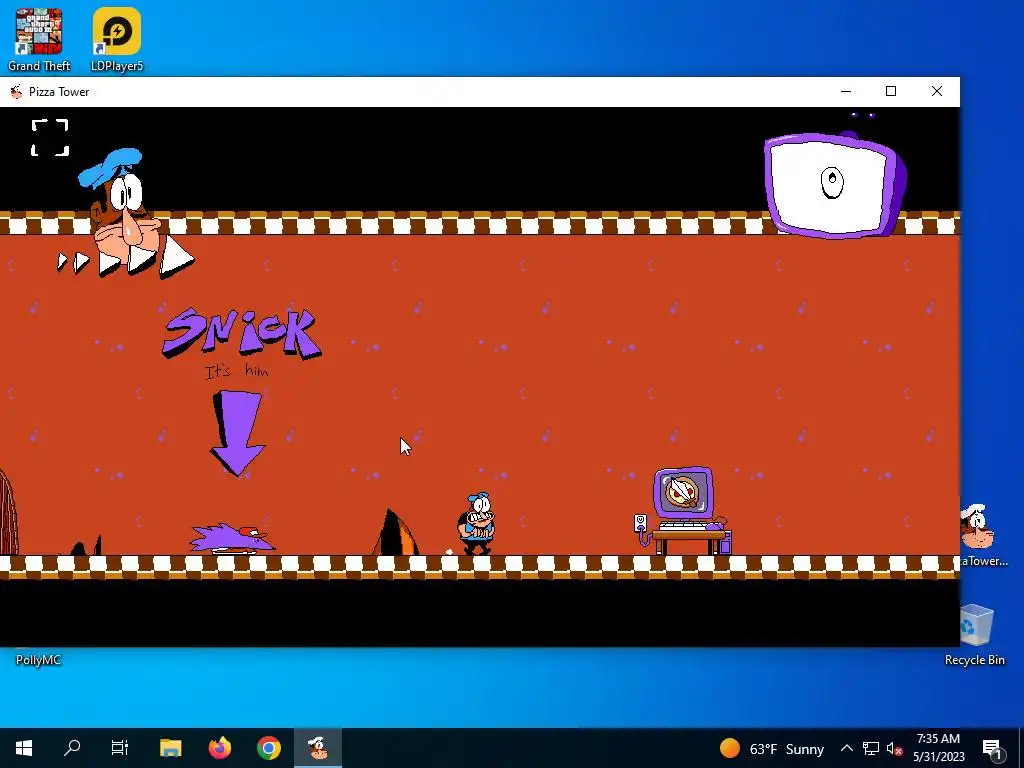Click the handwritten "It's him" text
The height and width of the screenshot is (768, 1024).
(236, 371)
